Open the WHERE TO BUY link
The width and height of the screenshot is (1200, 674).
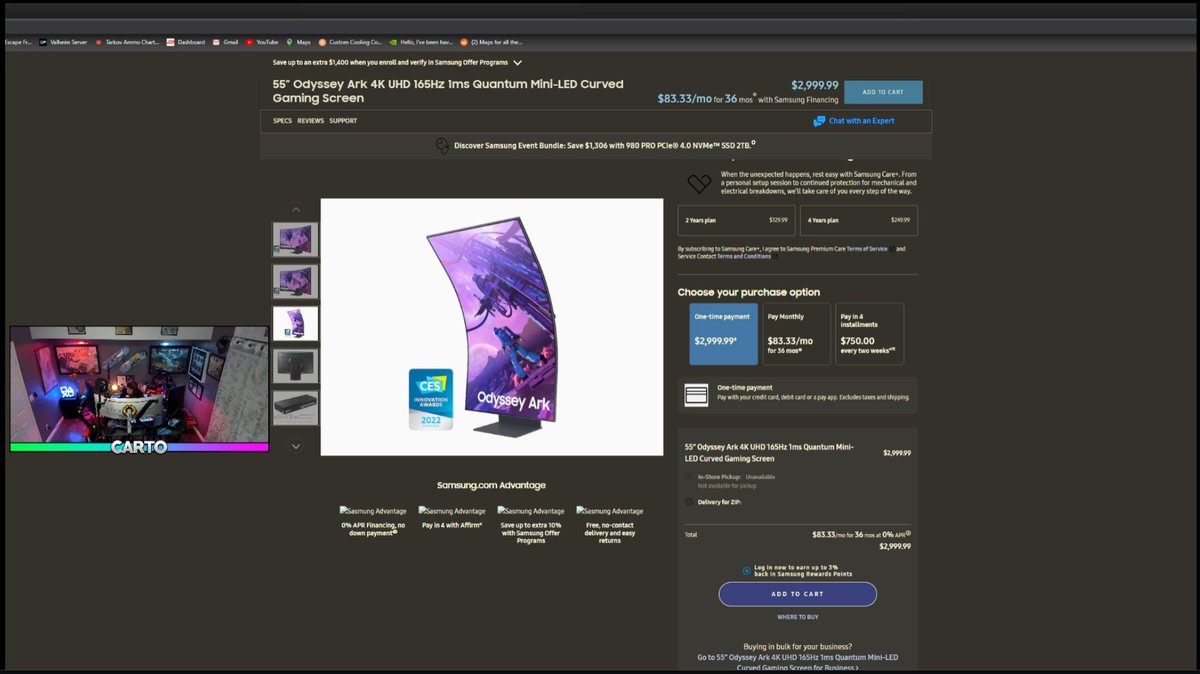(798, 617)
